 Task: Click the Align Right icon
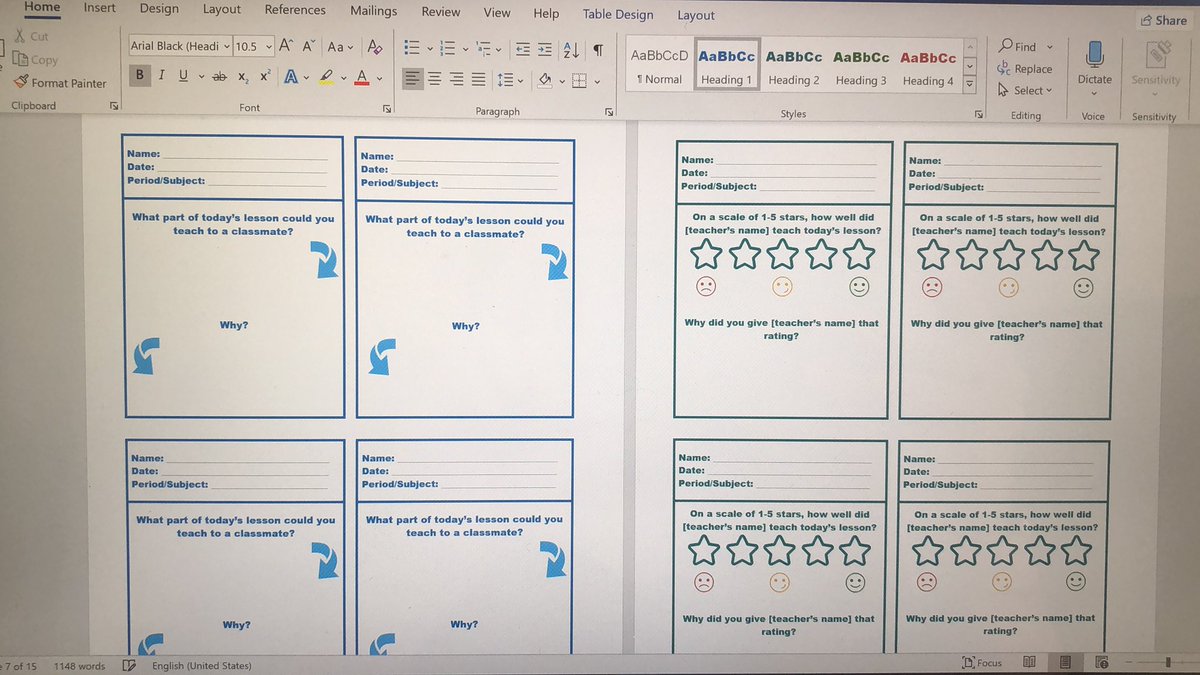tap(457, 79)
